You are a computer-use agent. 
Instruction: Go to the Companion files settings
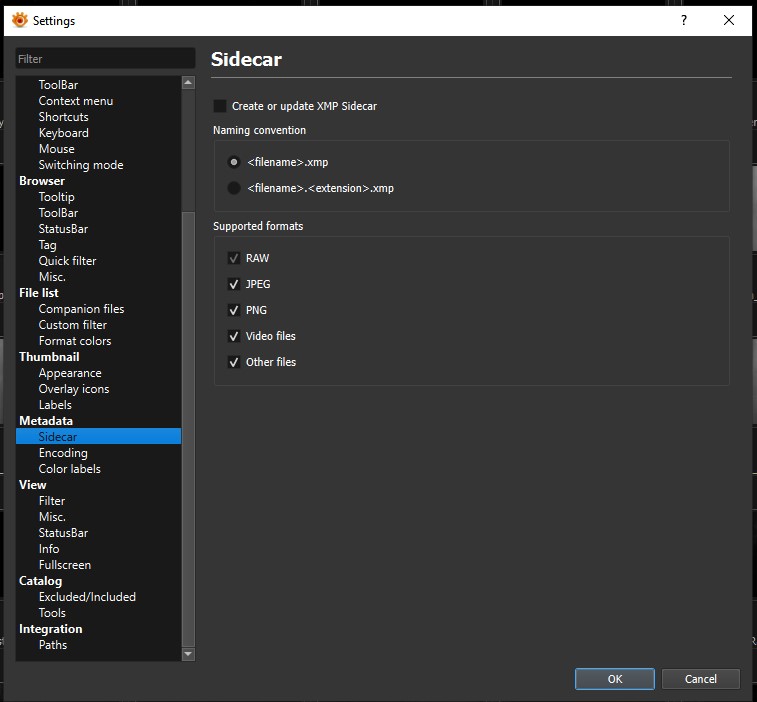[x=81, y=309]
